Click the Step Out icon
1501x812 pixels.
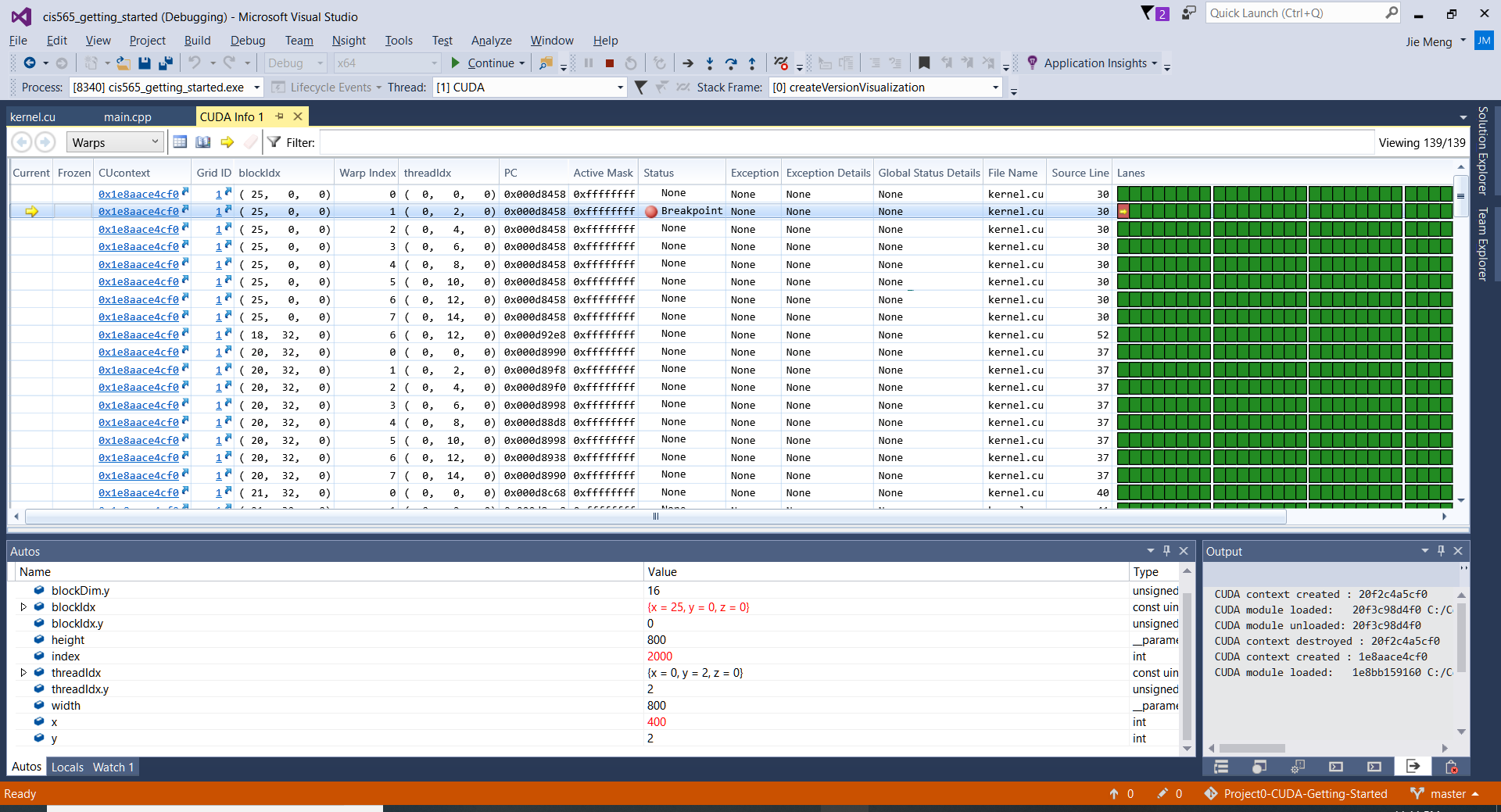click(x=752, y=63)
